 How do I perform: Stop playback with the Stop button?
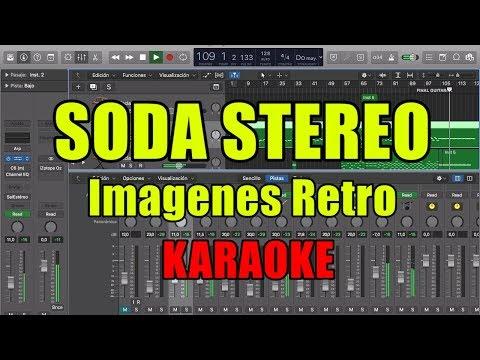tap(143, 57)
